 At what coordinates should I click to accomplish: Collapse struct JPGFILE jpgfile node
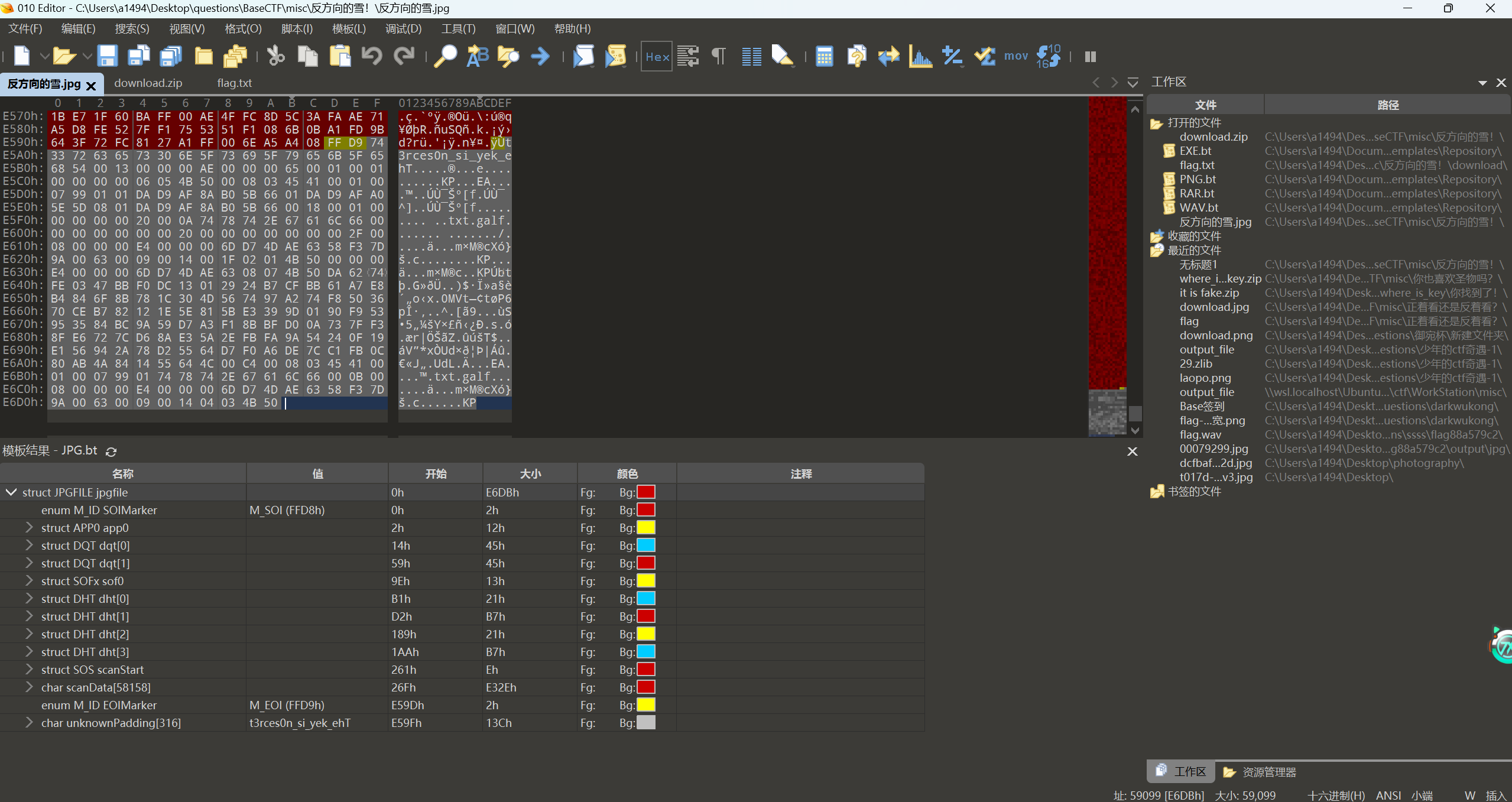coord(11,492)
